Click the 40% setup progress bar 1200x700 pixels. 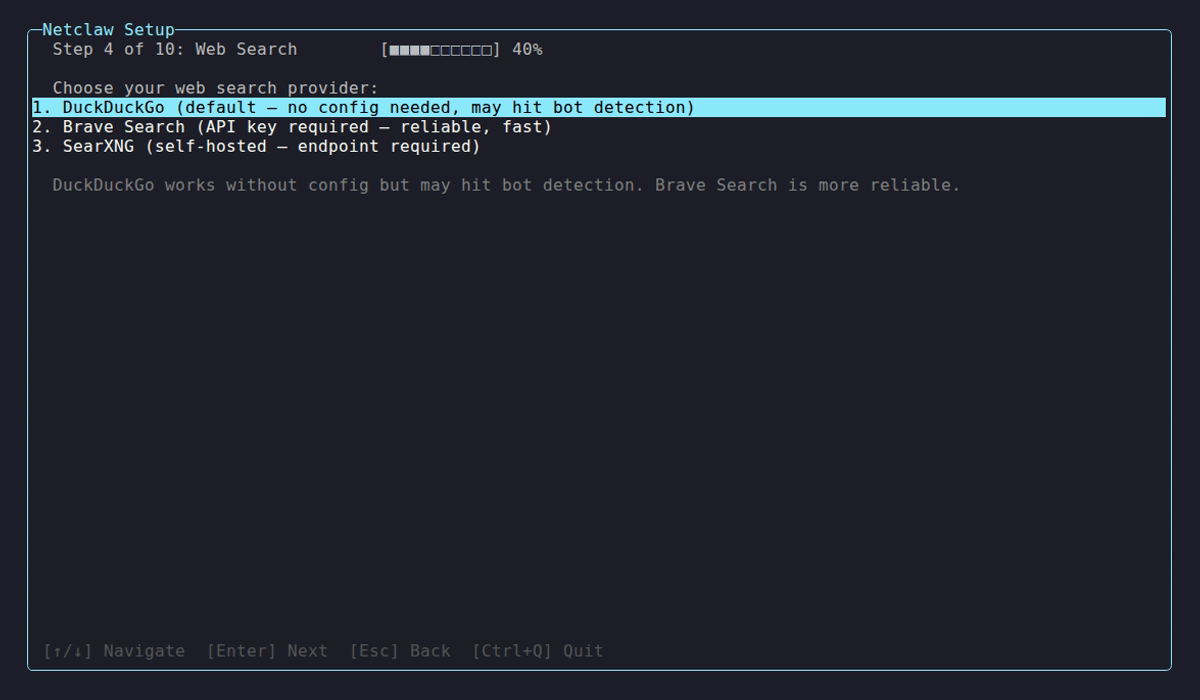tap(440, 49)
